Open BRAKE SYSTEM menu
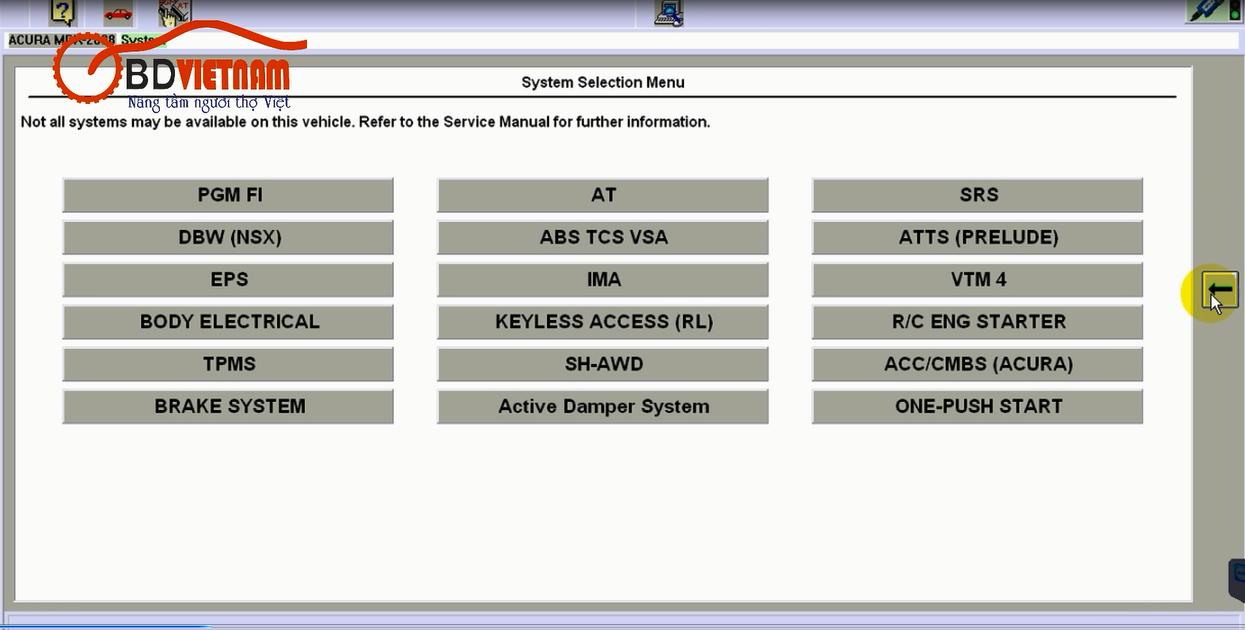Image resolution: width=1245 pixels, height=630 pixels. click(228, 406)
